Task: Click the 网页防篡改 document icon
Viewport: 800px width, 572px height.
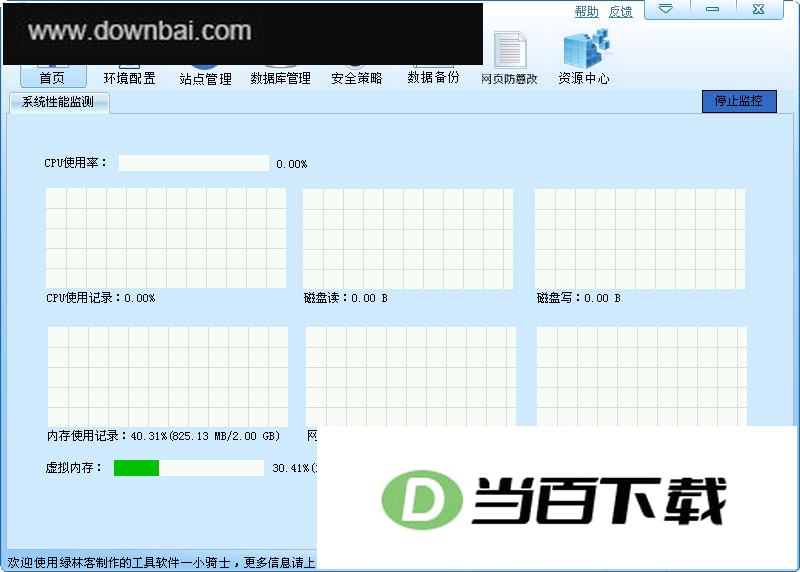Action: pos(510,50)
